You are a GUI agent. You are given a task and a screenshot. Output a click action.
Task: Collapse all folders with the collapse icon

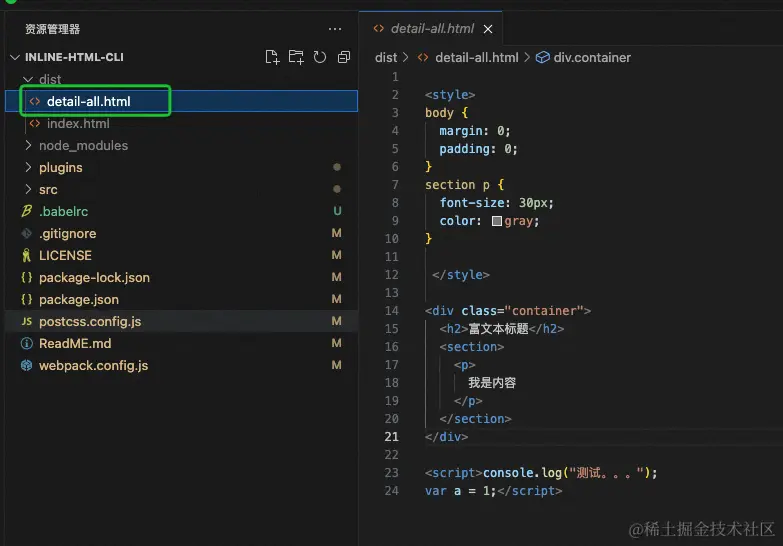(344, 57)
